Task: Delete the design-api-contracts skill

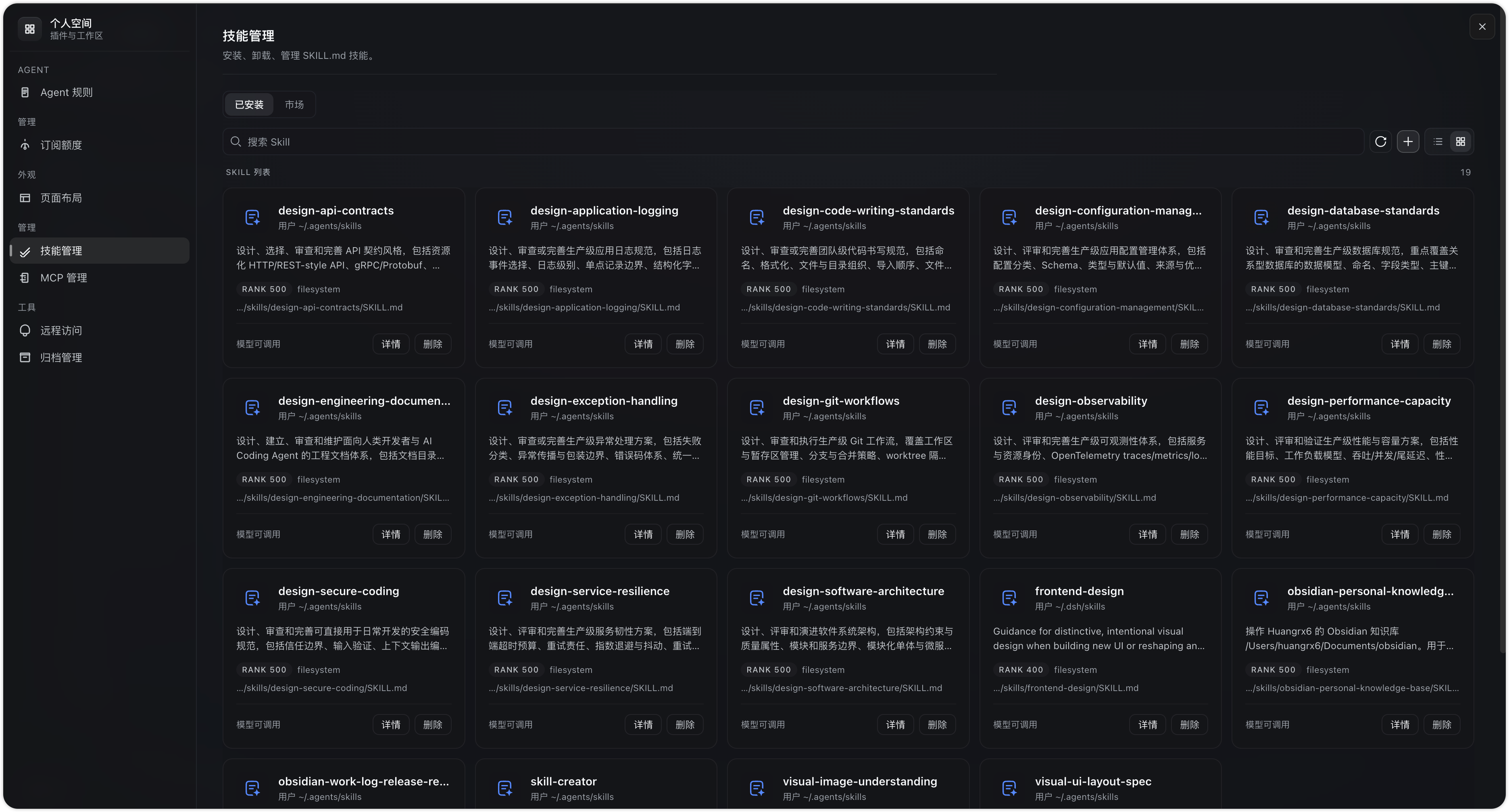Action: tap(433, 344)
